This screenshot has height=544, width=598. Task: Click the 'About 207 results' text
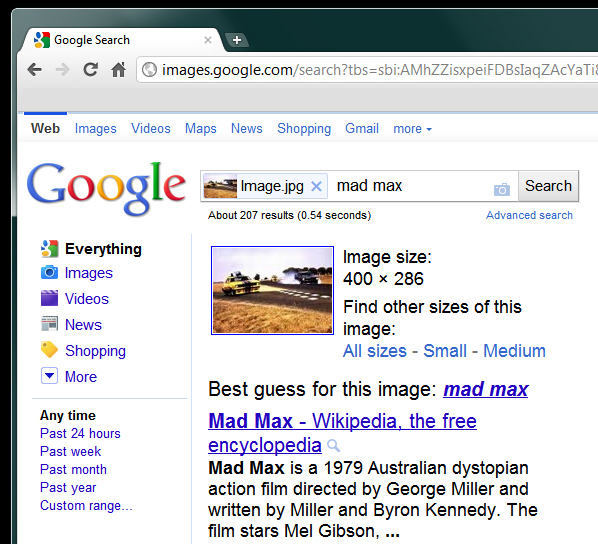(x=289, y=215)
